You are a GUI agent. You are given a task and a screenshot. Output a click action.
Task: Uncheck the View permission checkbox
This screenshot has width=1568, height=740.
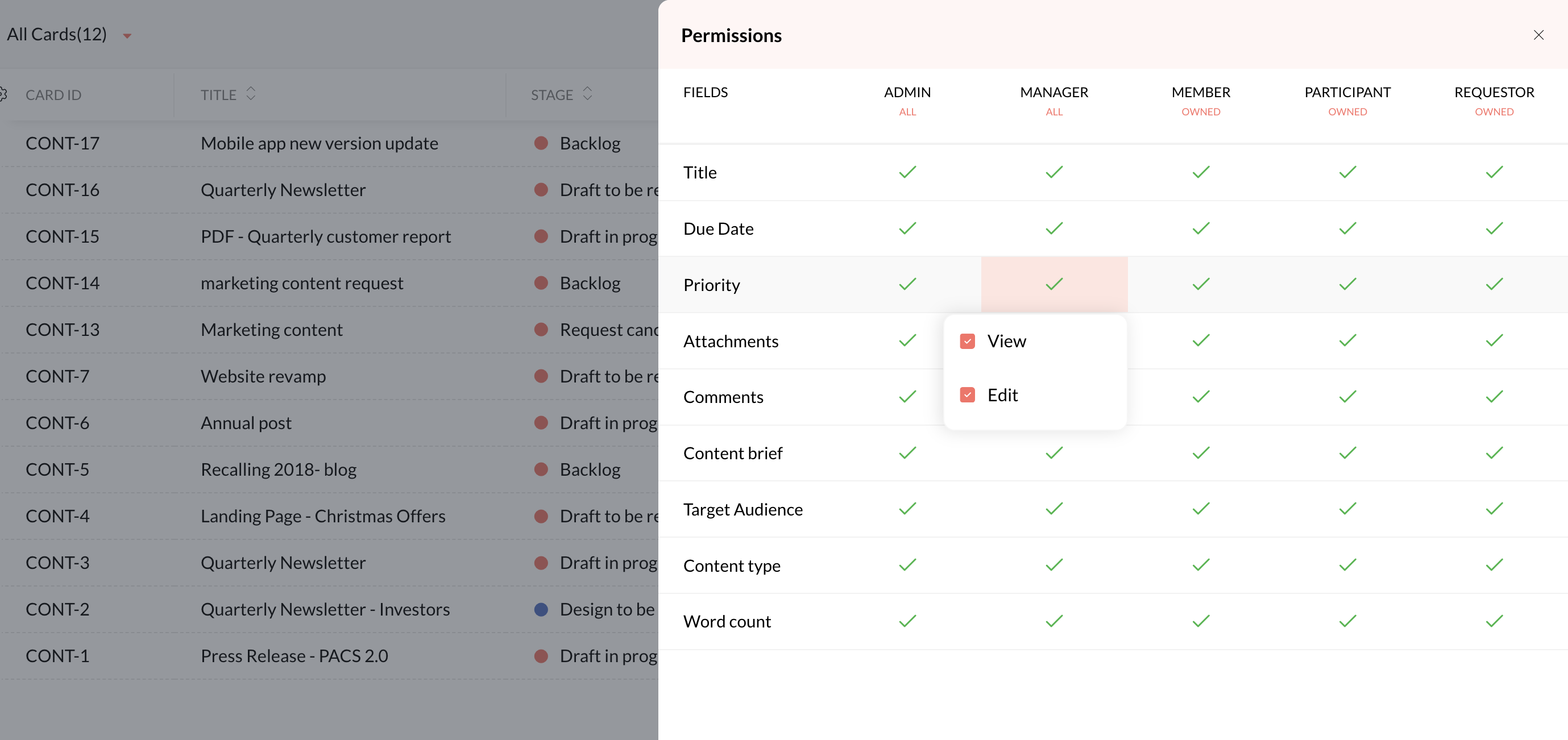[967, 342]
